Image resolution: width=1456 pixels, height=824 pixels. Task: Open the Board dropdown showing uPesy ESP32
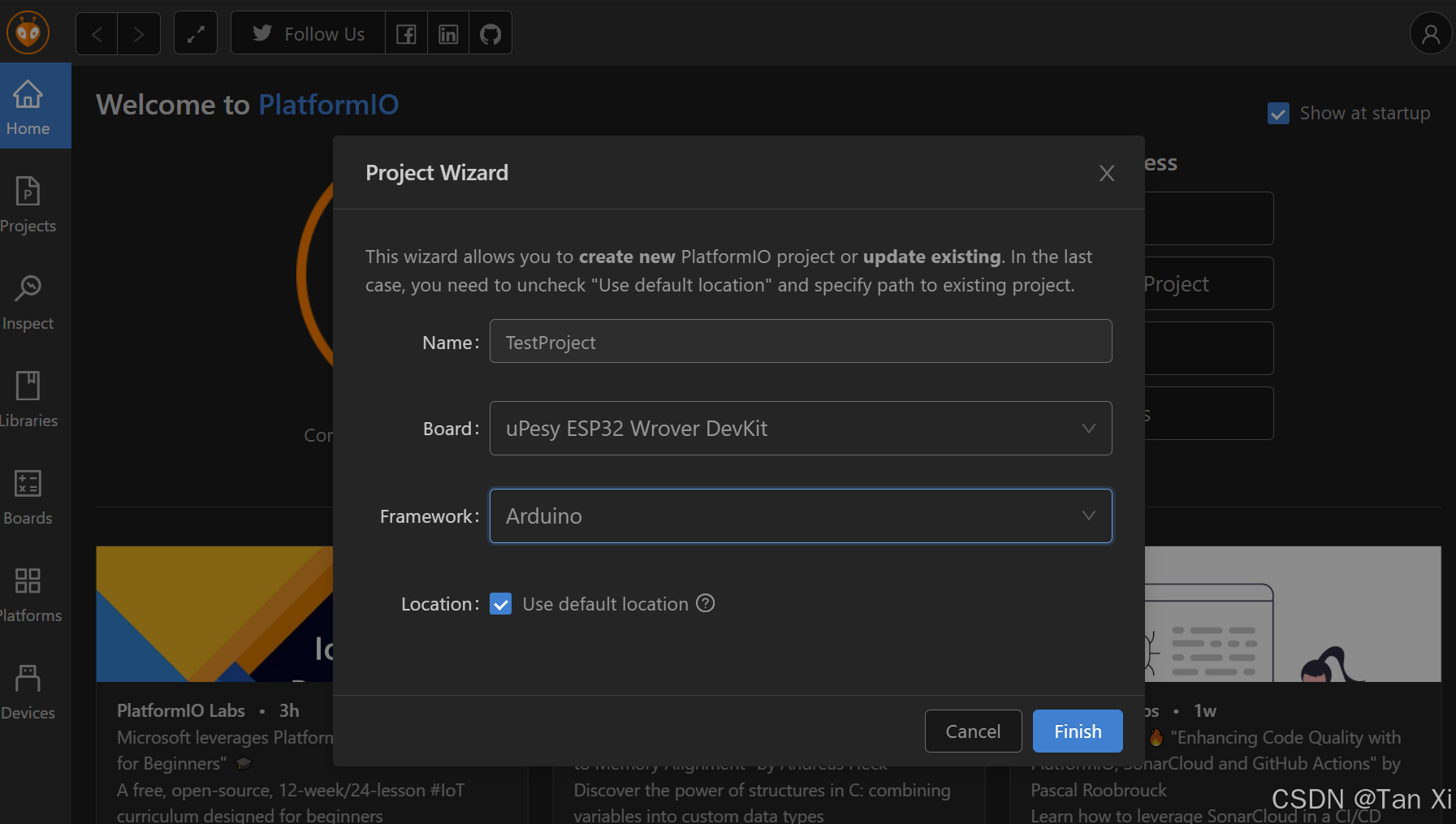(x=801, y=428)
